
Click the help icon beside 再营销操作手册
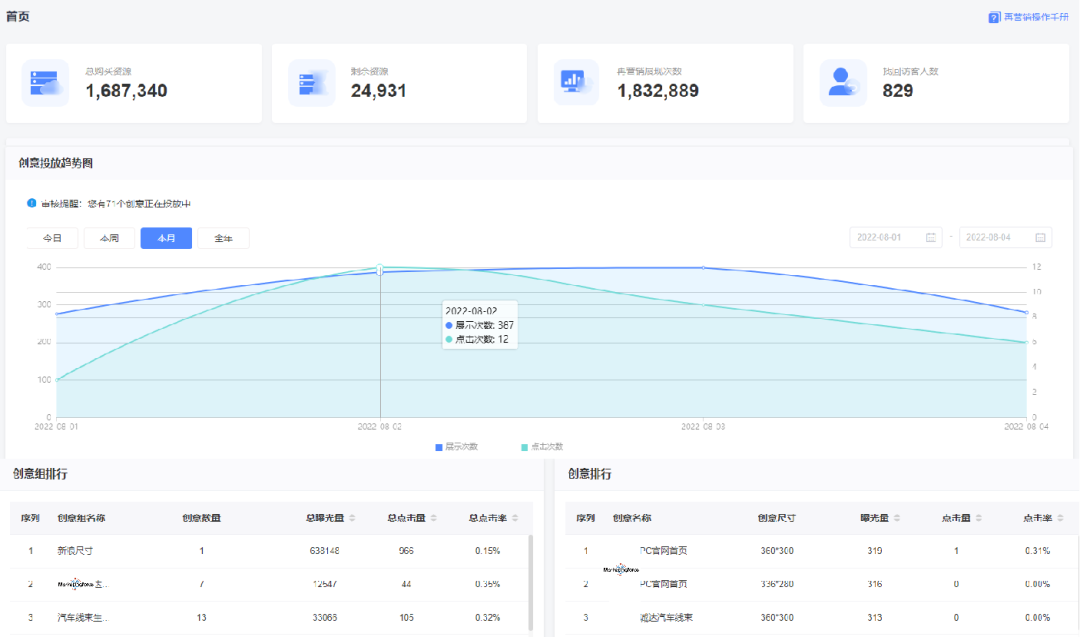pos(994,17)
